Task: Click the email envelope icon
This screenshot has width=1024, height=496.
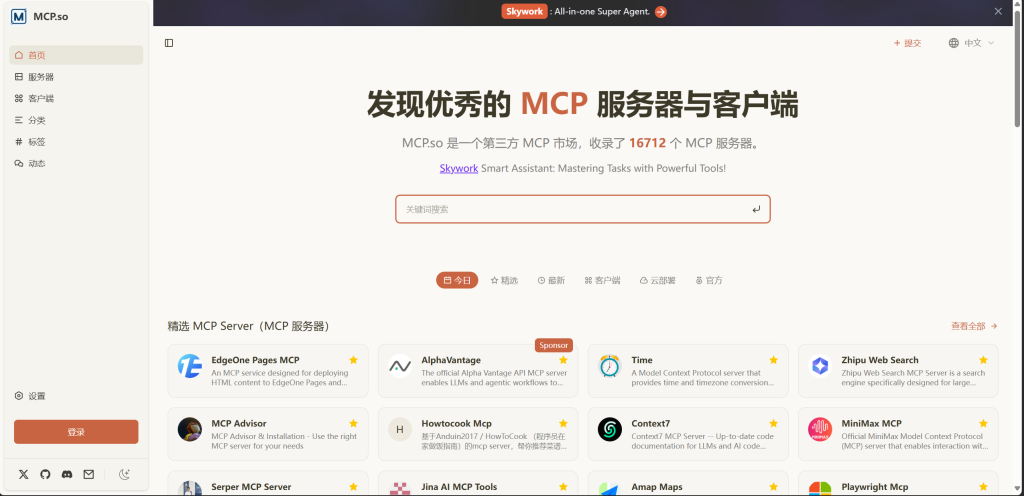Action: (x=88, y=474)
